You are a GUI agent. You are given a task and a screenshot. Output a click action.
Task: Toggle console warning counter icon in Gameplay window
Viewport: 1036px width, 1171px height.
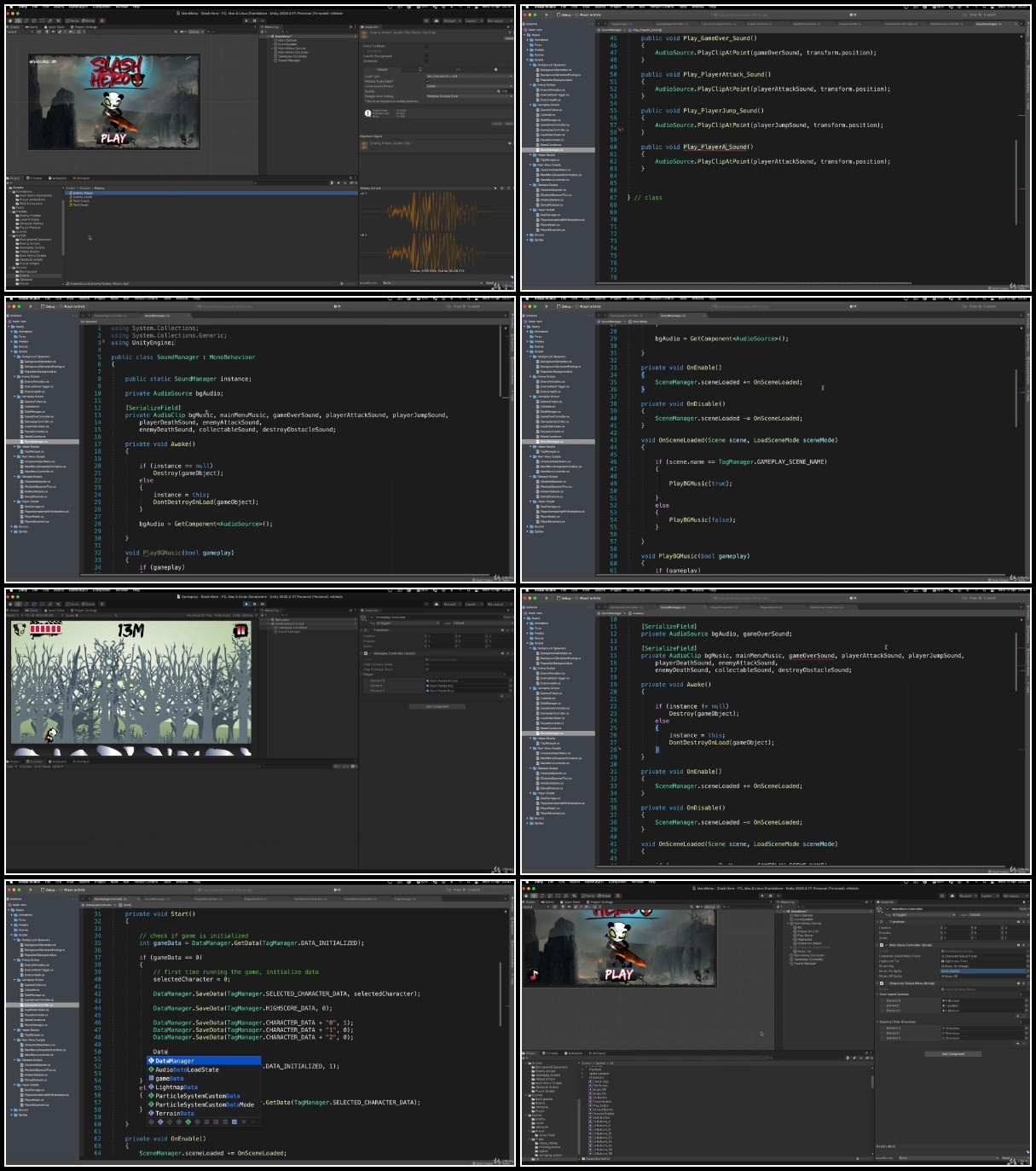click(x=345, y=766)
